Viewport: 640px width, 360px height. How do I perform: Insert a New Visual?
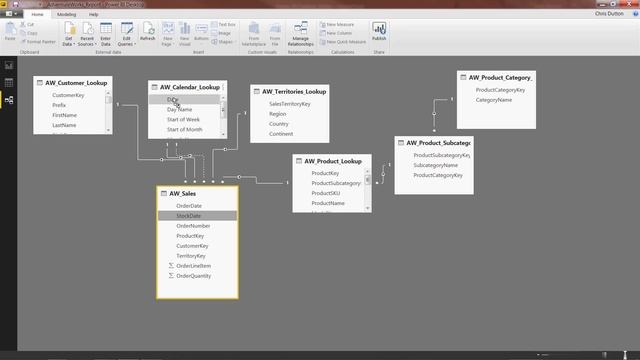184,34
